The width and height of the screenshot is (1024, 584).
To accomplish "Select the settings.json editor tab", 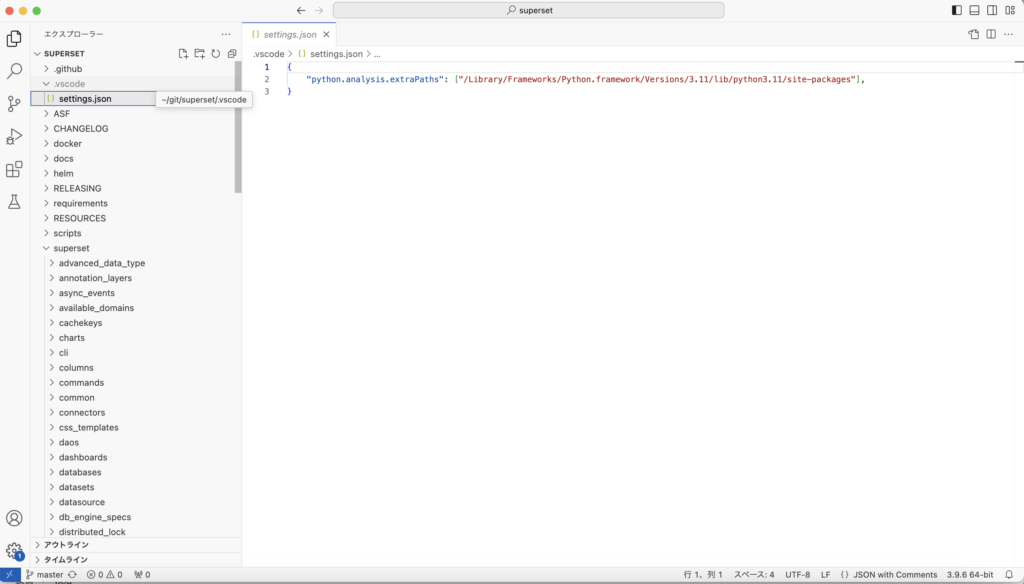I will (x=289, y=34).
